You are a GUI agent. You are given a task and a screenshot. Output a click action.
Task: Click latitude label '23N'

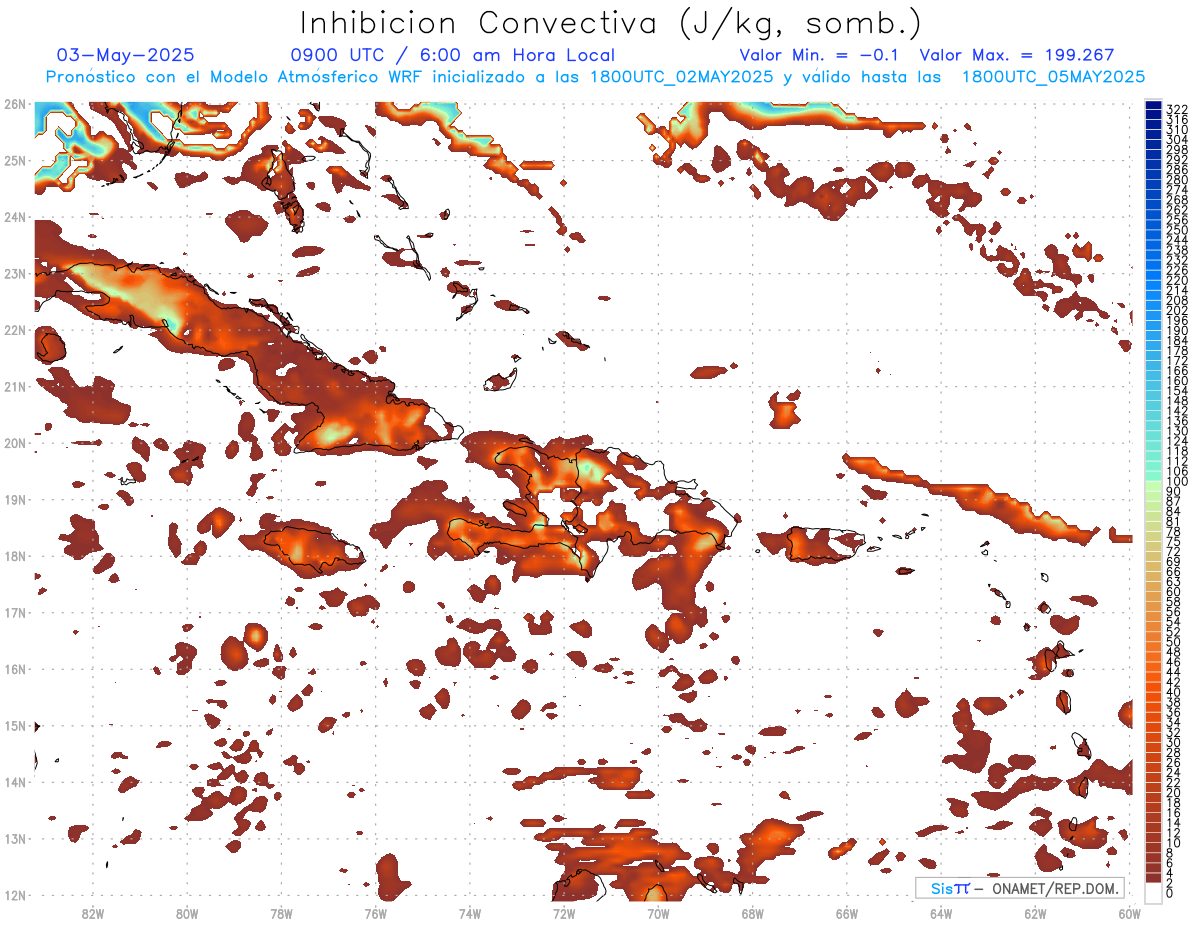coord(14,273)
